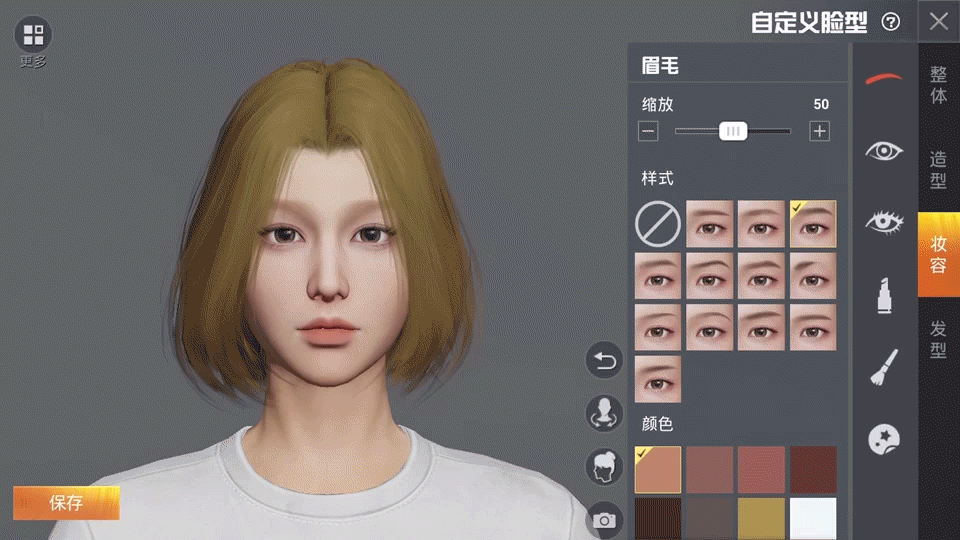Select the first eyebrow style thumbnail
Screen dimensions: 960x540
[x=709, y=224]
